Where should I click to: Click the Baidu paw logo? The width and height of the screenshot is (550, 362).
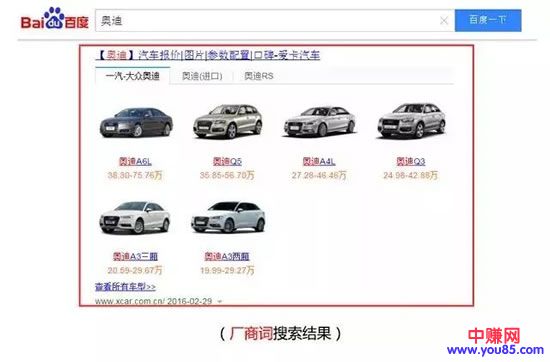pos(54,18)
